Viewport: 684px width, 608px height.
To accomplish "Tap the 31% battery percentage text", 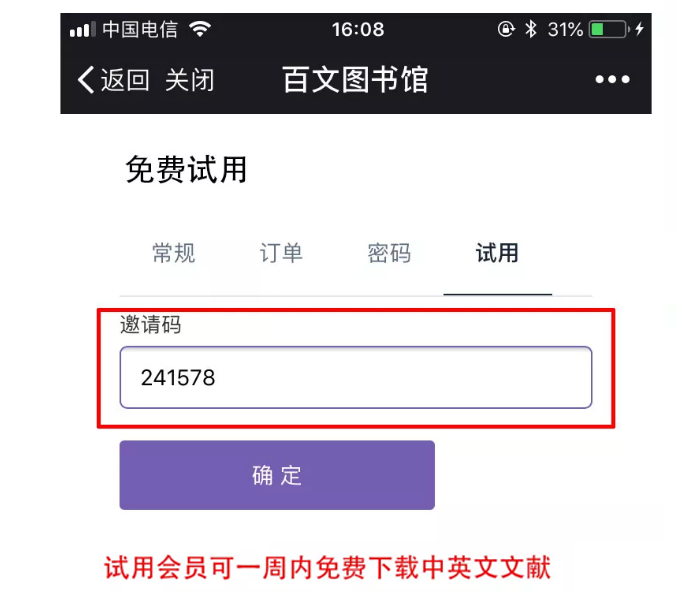I will (x=565, y=30).
